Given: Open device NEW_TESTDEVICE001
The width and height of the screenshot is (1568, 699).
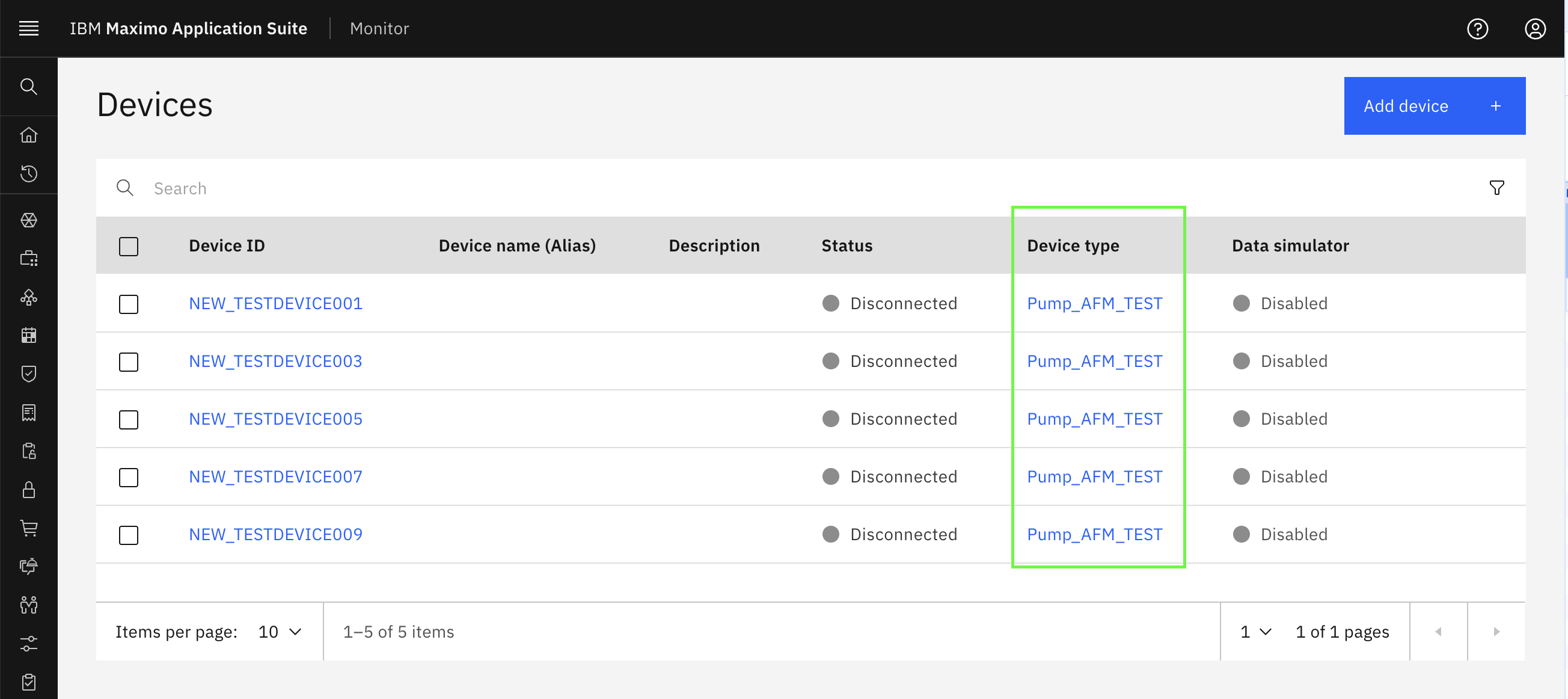Looking at the screenshot, I should click(276, 303).
